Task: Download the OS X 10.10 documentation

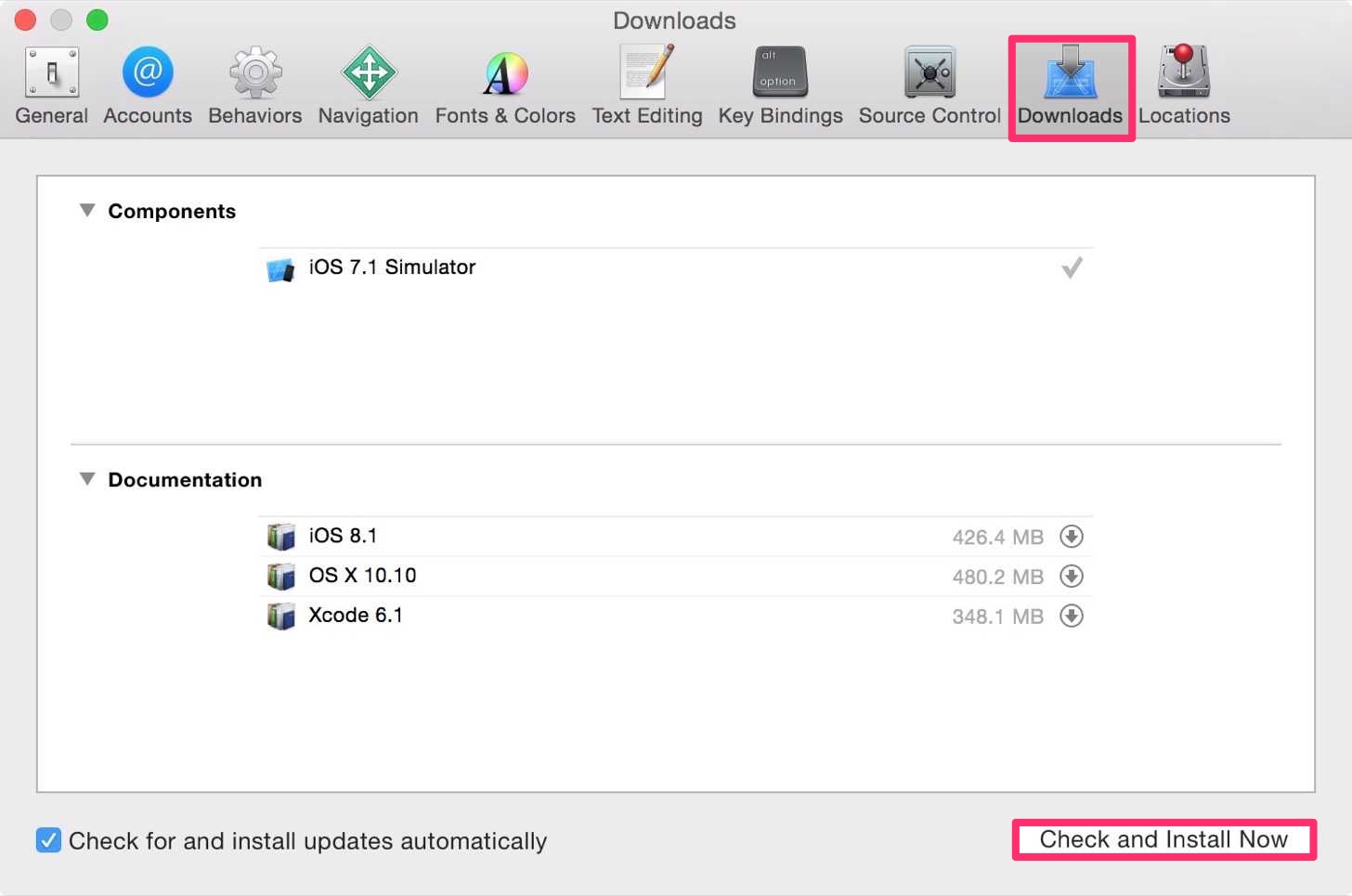Action: coord(1072,577)
